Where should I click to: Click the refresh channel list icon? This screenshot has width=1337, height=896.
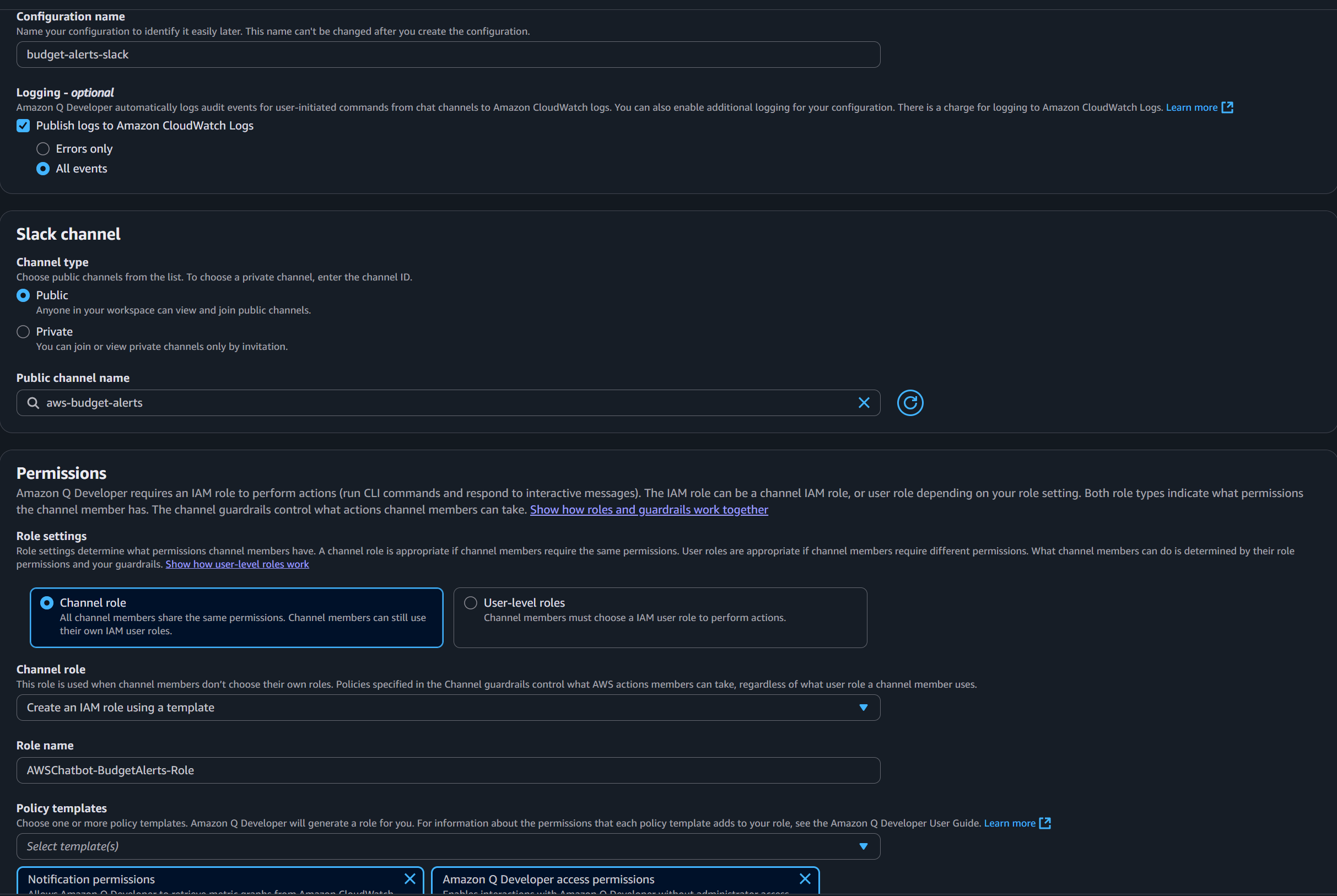tap(910, 403)
